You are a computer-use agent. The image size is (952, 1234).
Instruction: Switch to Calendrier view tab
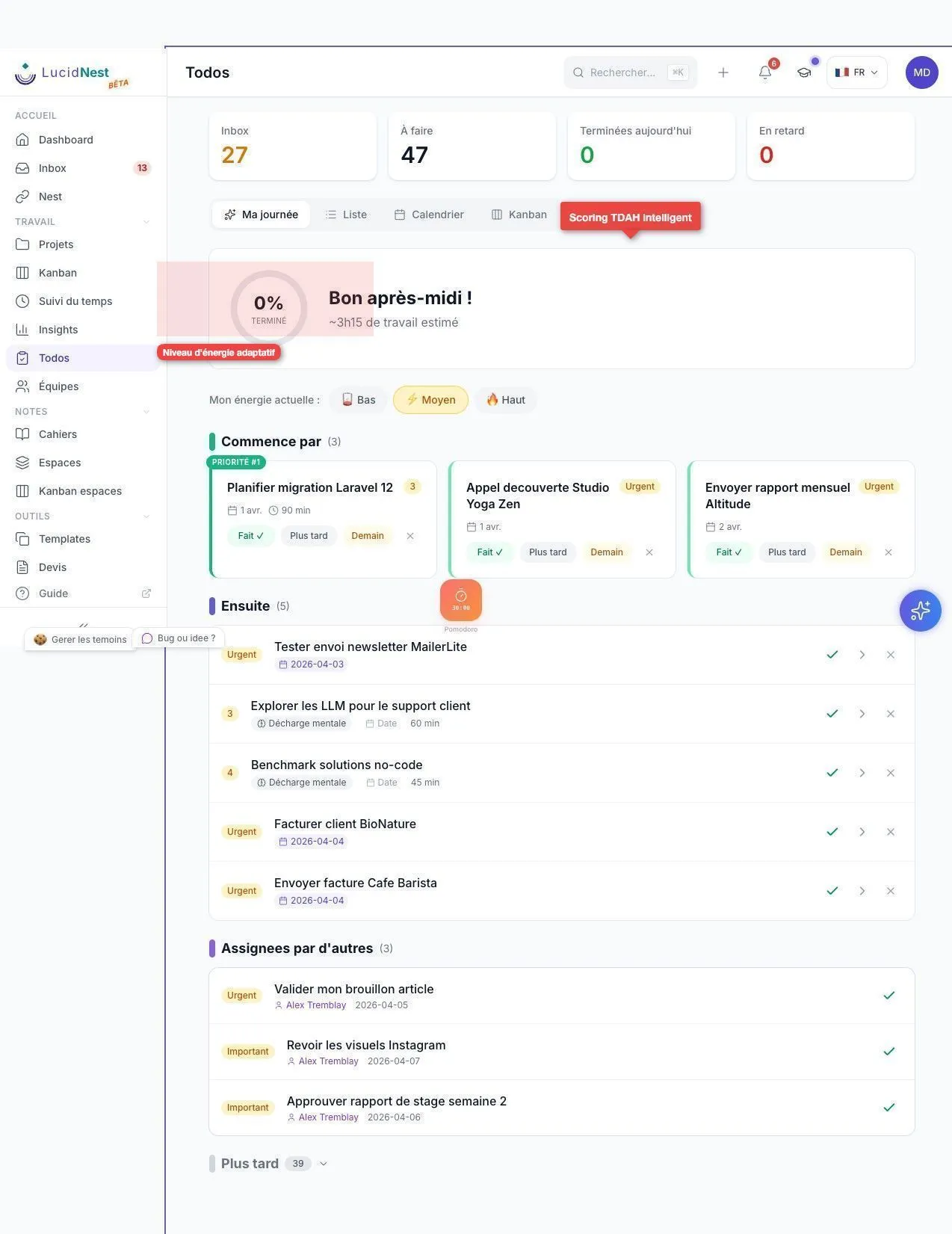(429, 215)
